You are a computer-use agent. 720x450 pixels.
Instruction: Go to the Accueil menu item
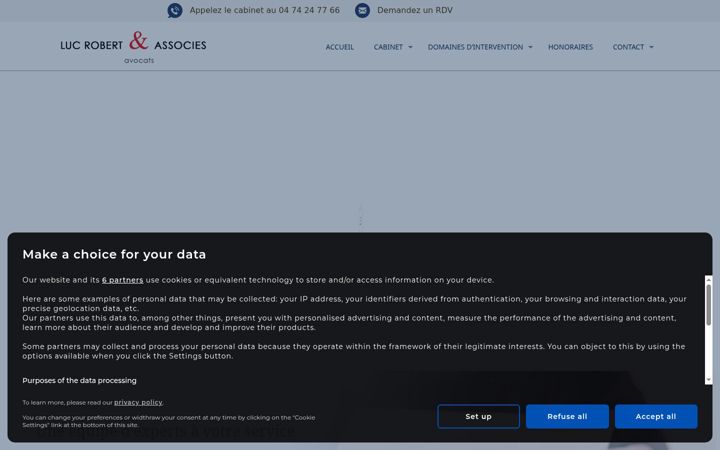tap(340, 47)
